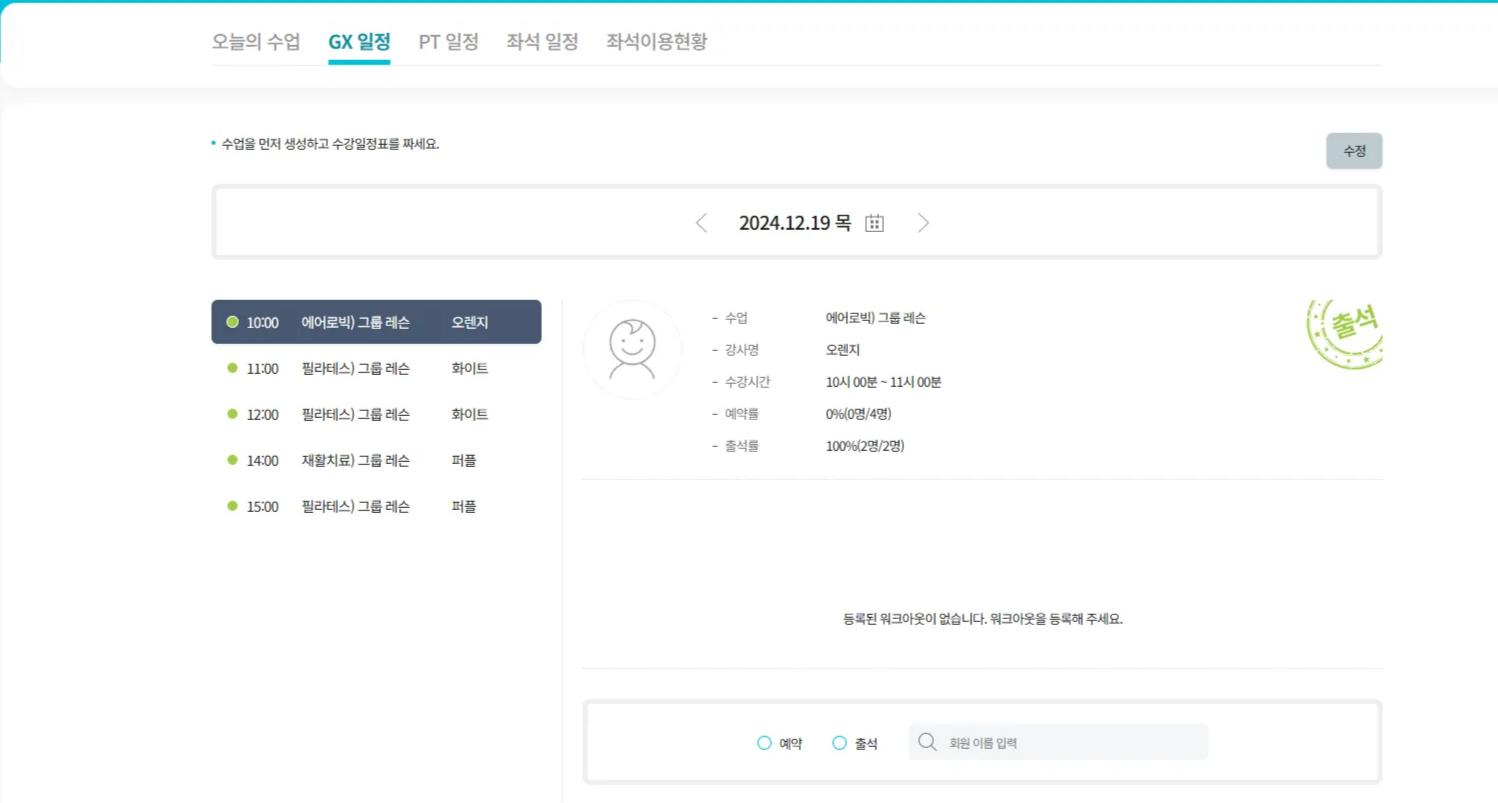The height and width of the screenshot is (803, 1498).
Task: Click class name 에어로빅) 그룹 레슨 in details
Action: tap(876, 318)
